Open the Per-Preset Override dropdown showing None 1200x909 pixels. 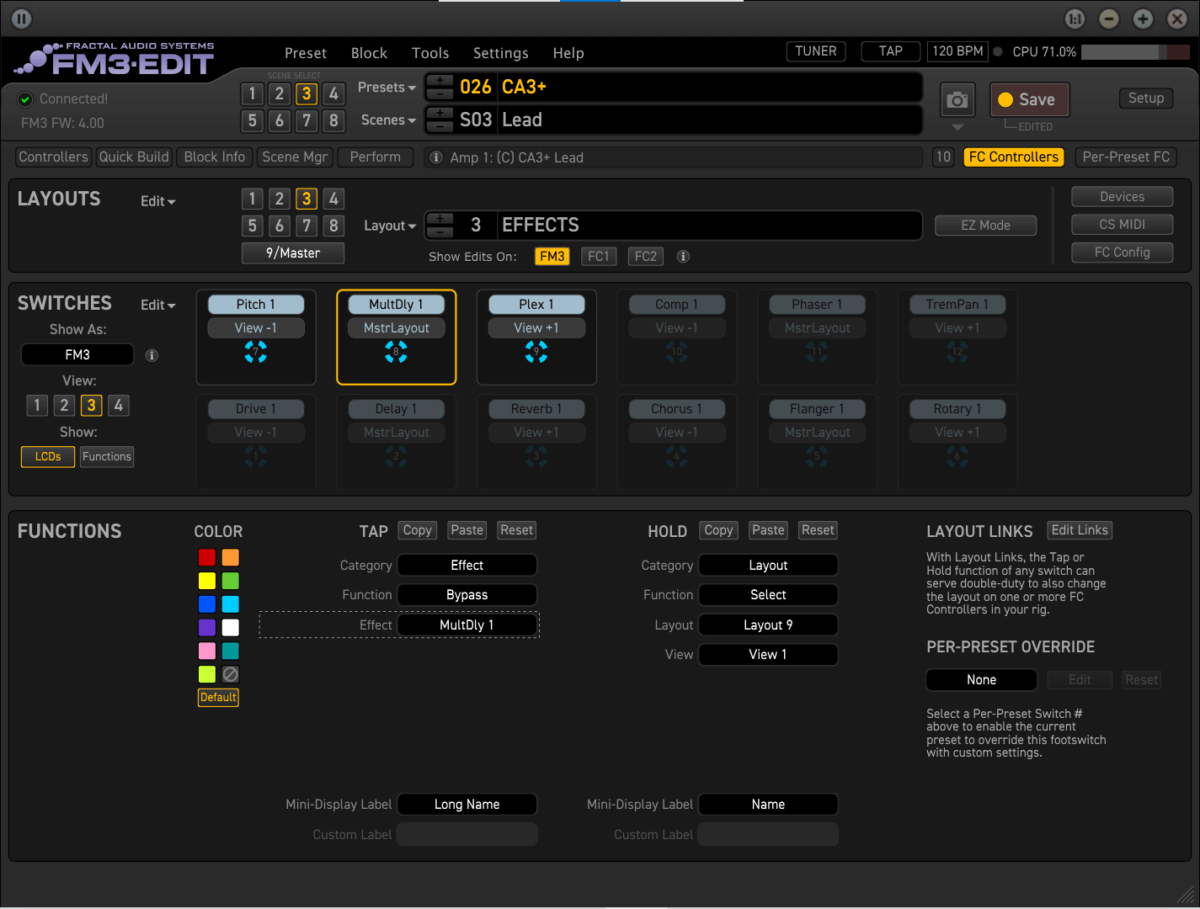pyautogui.click(x=981, y=680)
